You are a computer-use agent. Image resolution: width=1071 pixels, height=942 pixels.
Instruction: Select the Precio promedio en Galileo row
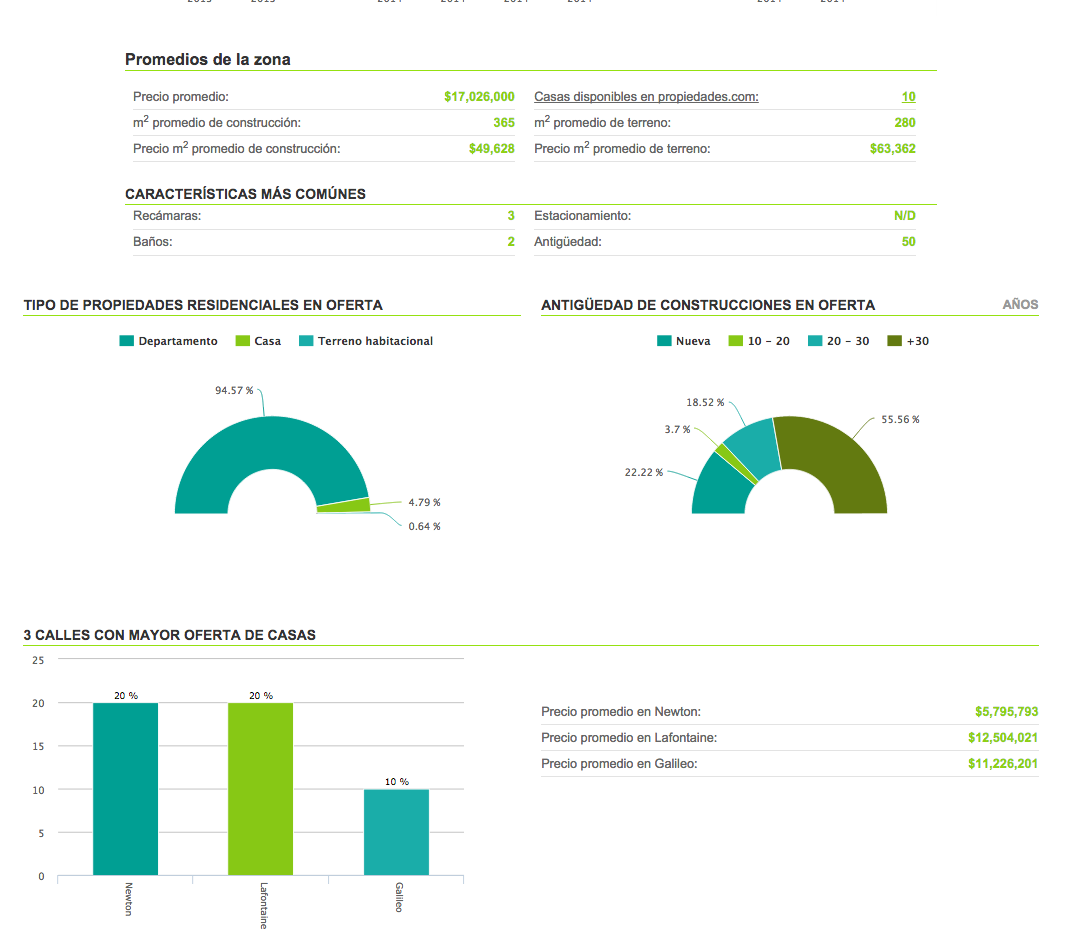619,764
